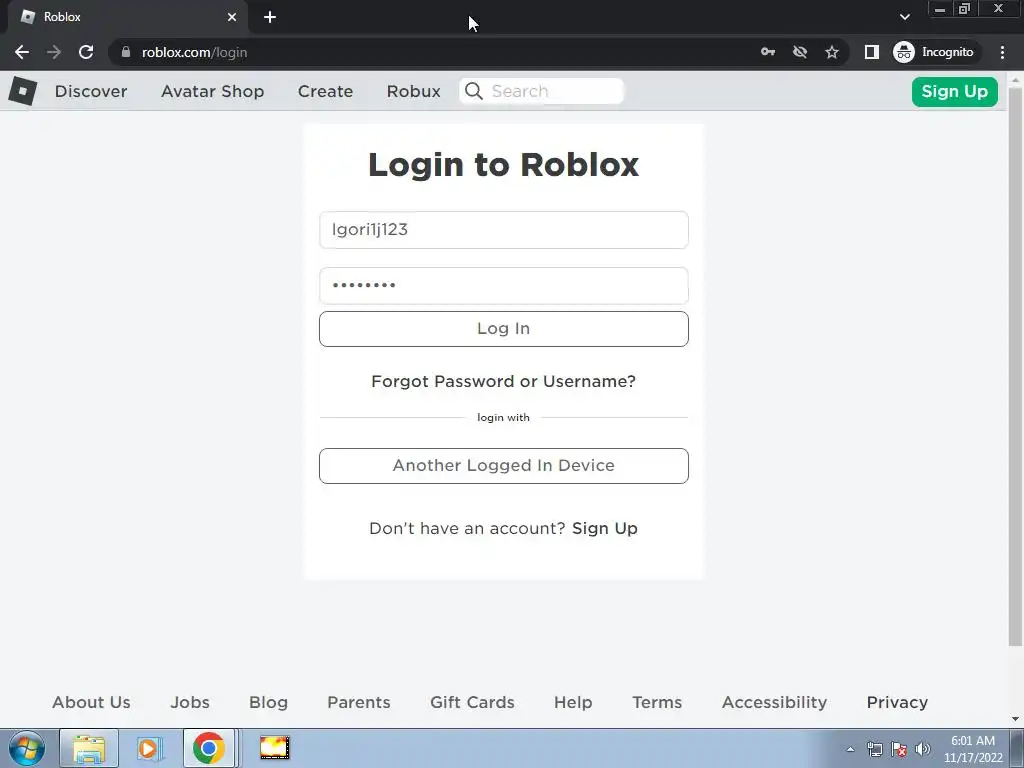Click the Chrome taskbar icon
This screenshot has width=1024, height=768.
click(209, 748)
